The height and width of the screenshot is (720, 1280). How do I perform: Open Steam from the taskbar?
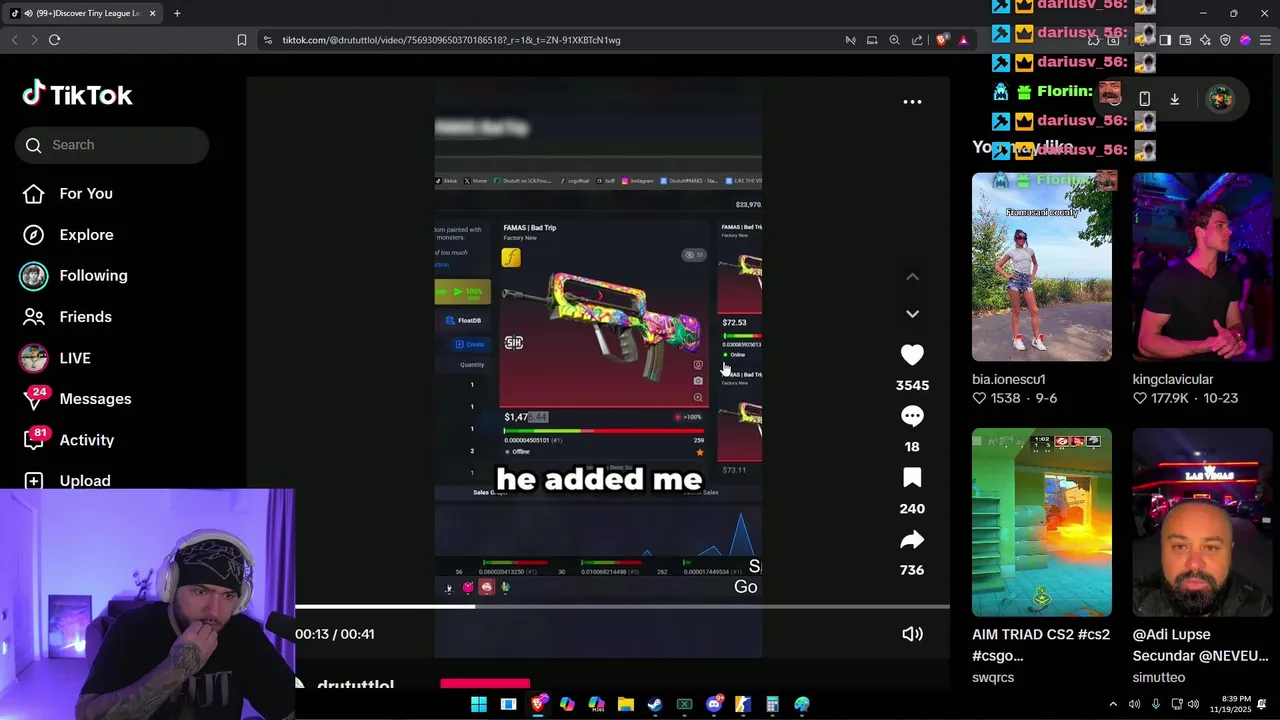(x=655, y=704)
